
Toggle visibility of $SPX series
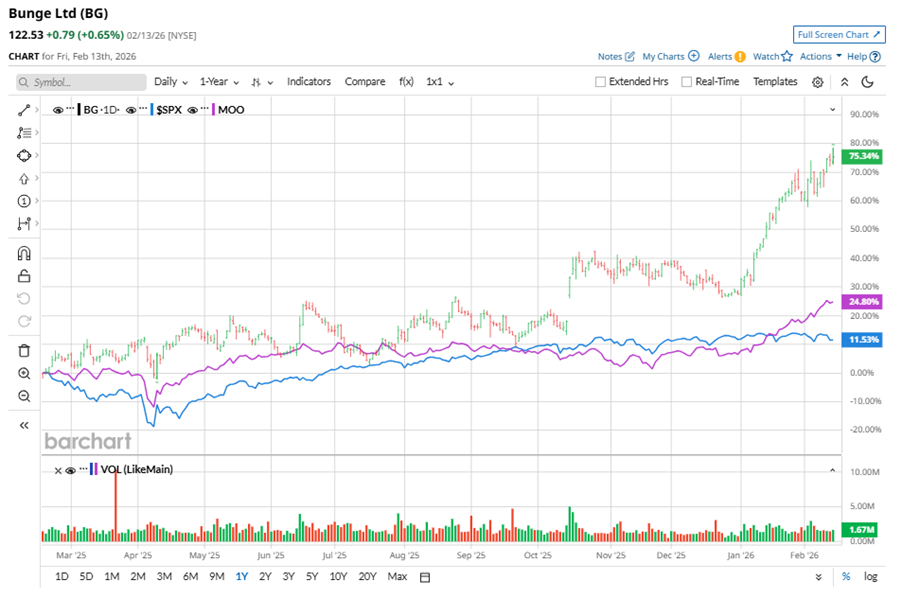(131, 110)
